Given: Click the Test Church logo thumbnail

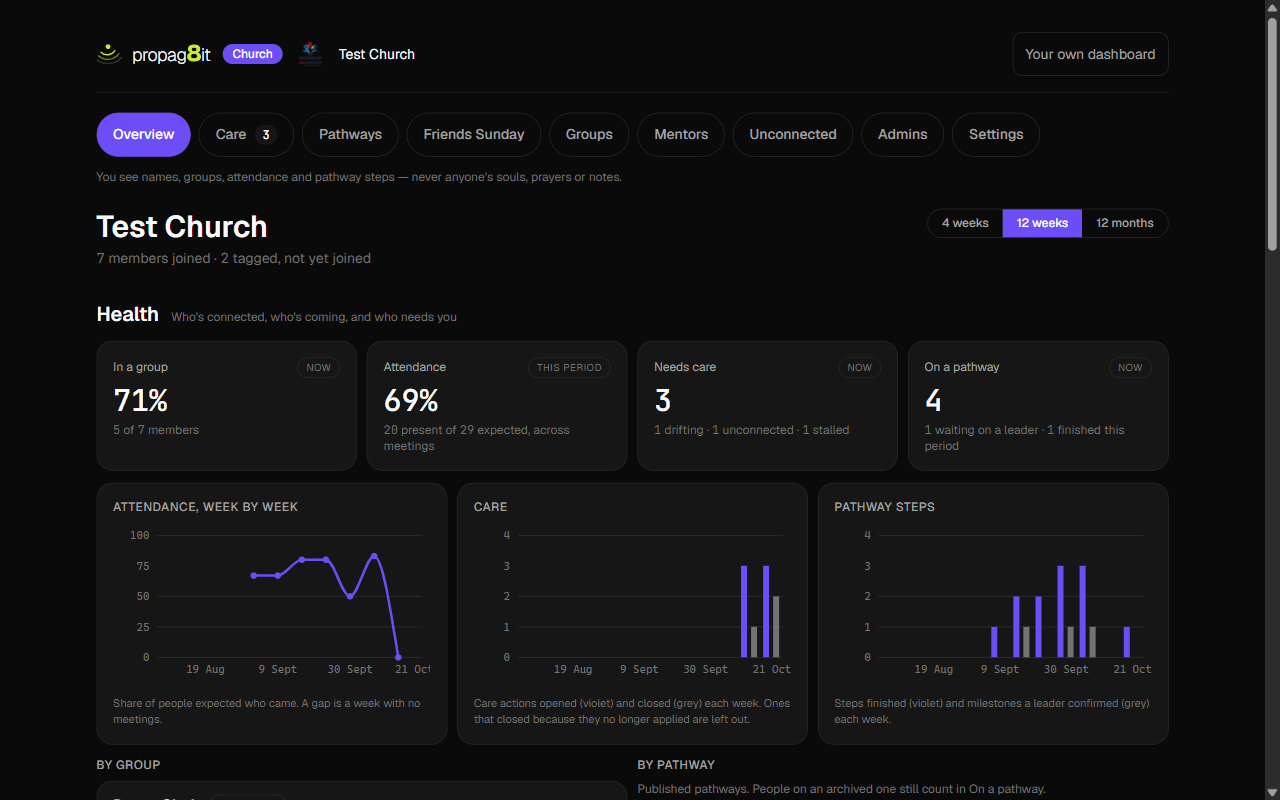Looking at the screenshot, I should pyautogui.click(x=310, y=54).
